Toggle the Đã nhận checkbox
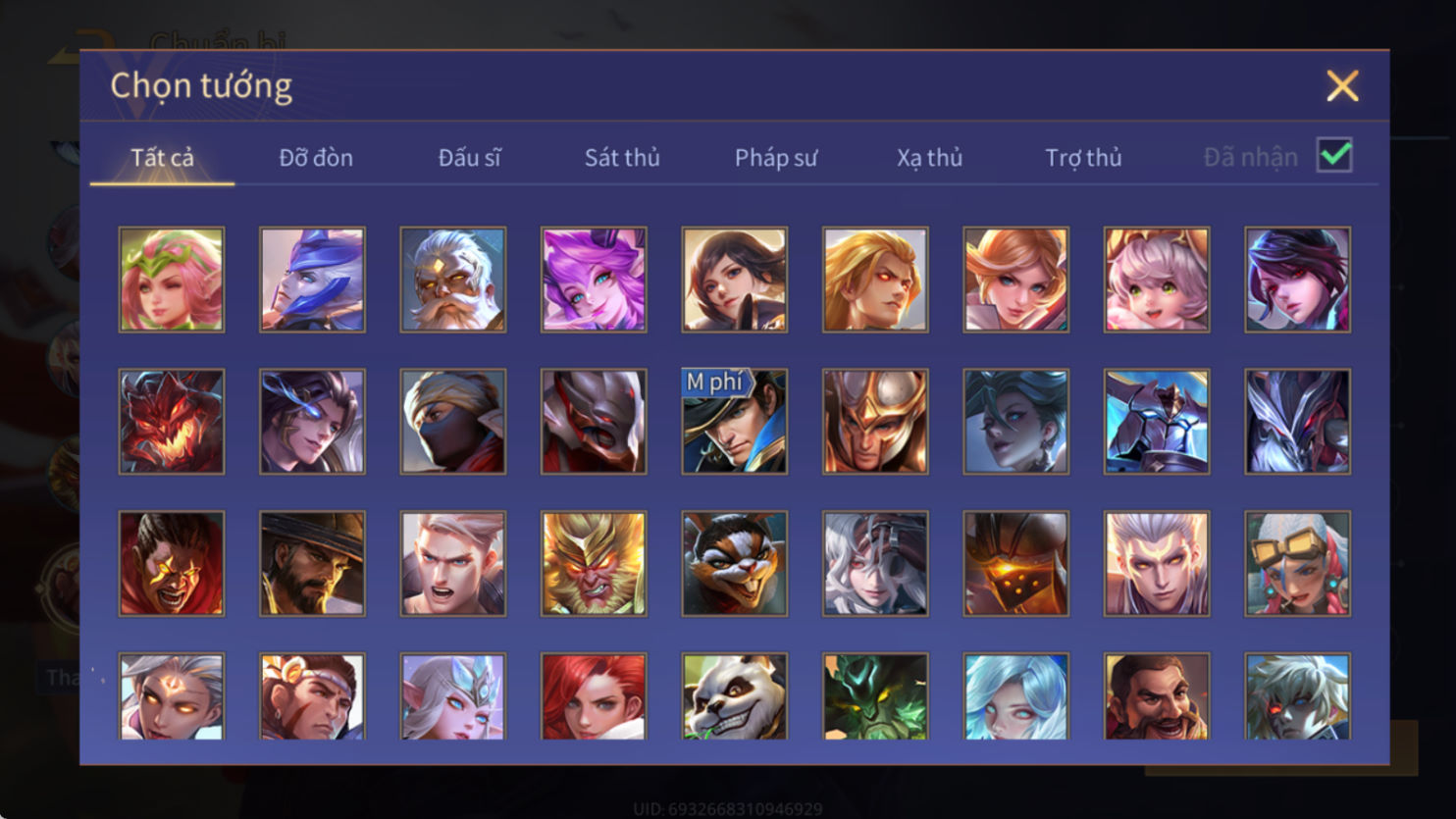Screen dimensions: 1456x819 click(x=1334, y=155)
